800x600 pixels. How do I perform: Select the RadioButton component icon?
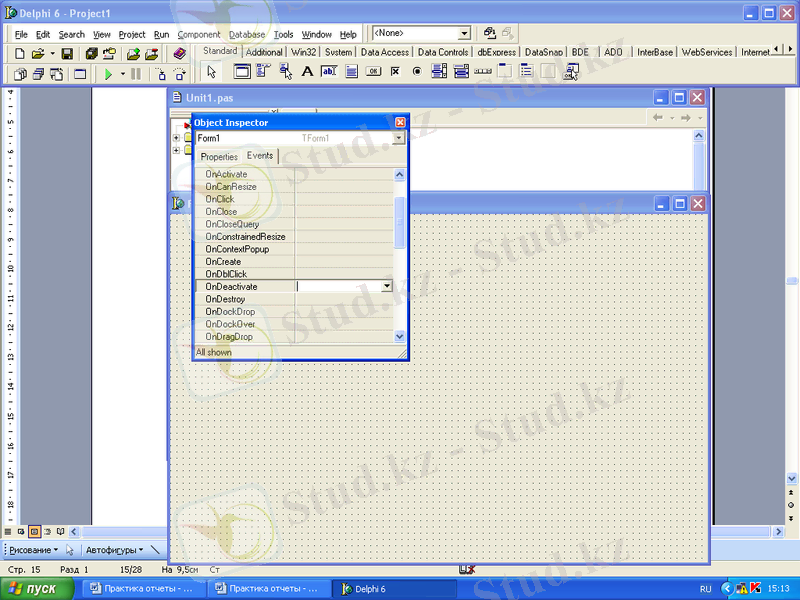(x=417, y=72)
